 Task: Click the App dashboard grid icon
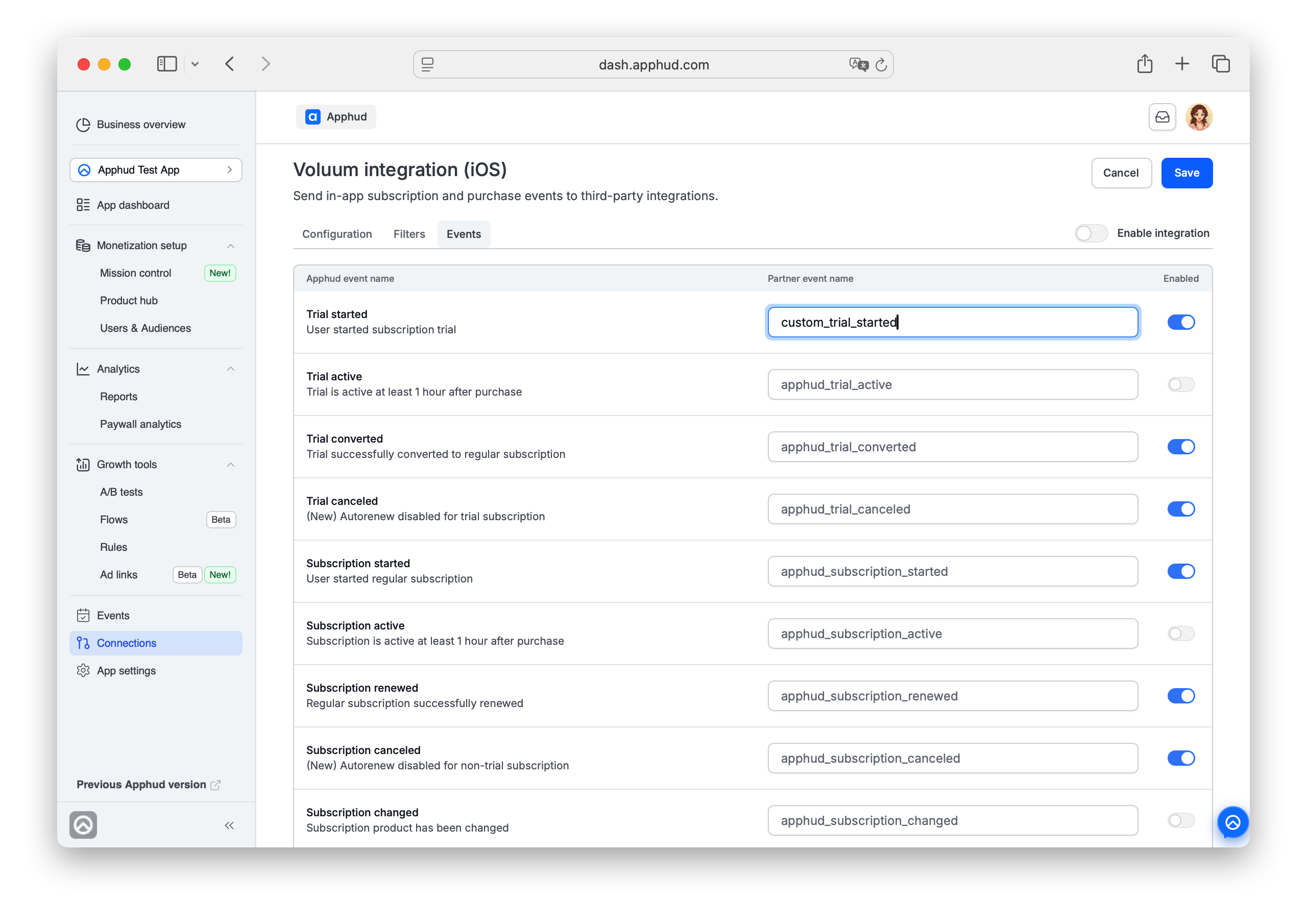(x=83, y=205)
